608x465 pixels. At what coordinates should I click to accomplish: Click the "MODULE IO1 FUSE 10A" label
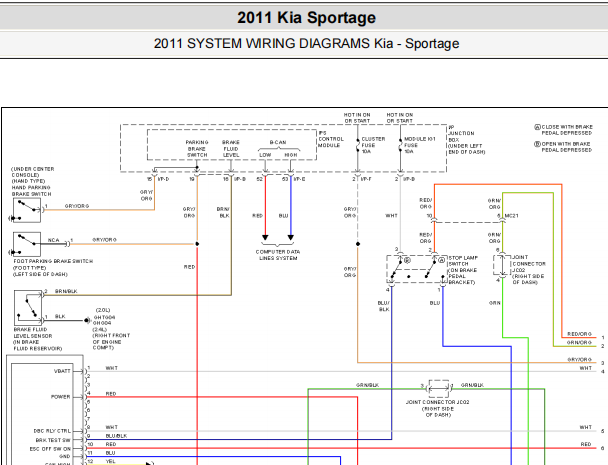coord(420,145)
